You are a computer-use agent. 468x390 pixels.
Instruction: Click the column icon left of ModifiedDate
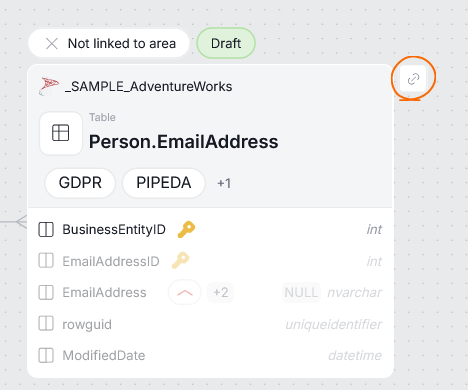(46, 355)
